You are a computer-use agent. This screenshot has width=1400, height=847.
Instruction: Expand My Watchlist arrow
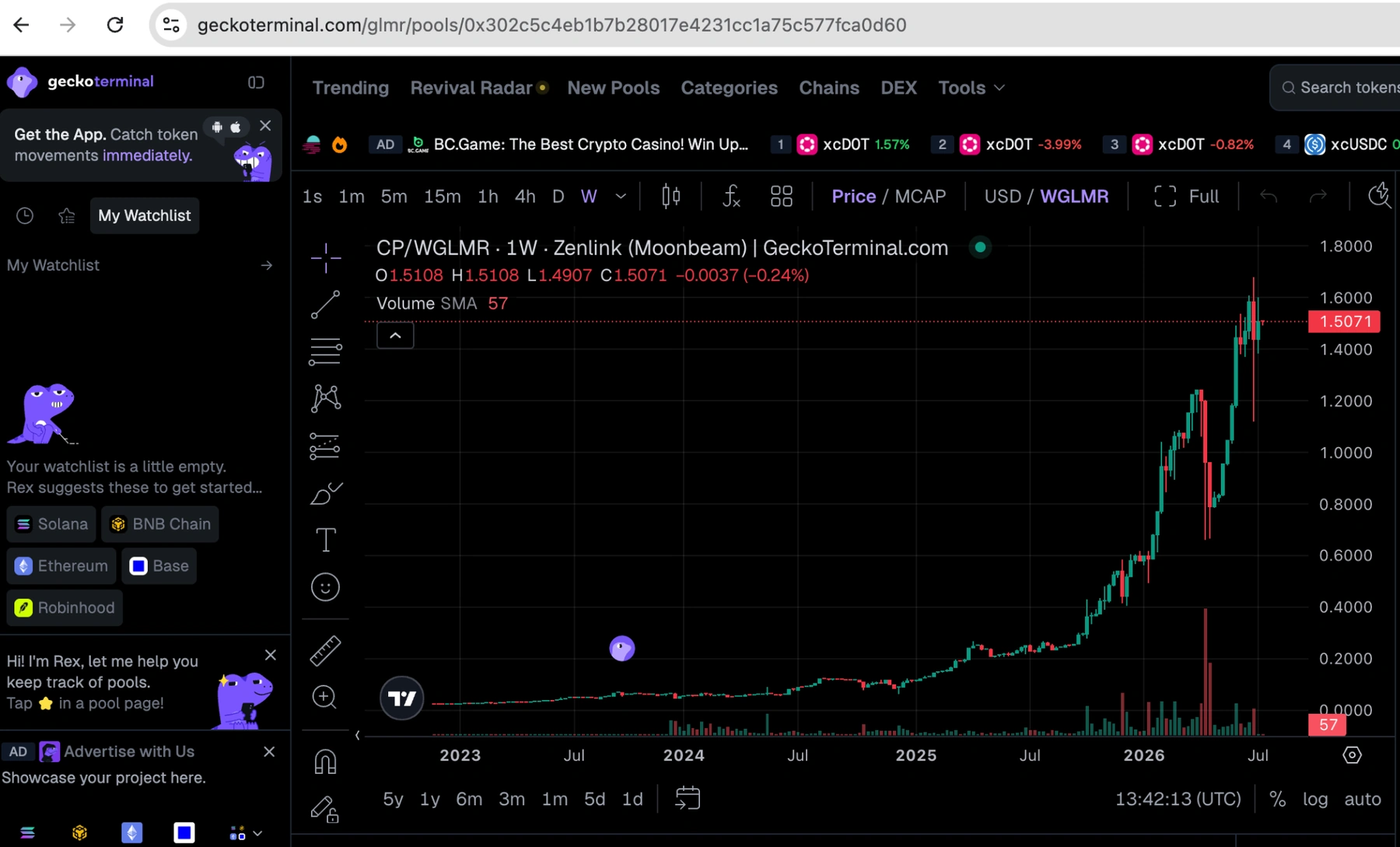coord(267,266)
